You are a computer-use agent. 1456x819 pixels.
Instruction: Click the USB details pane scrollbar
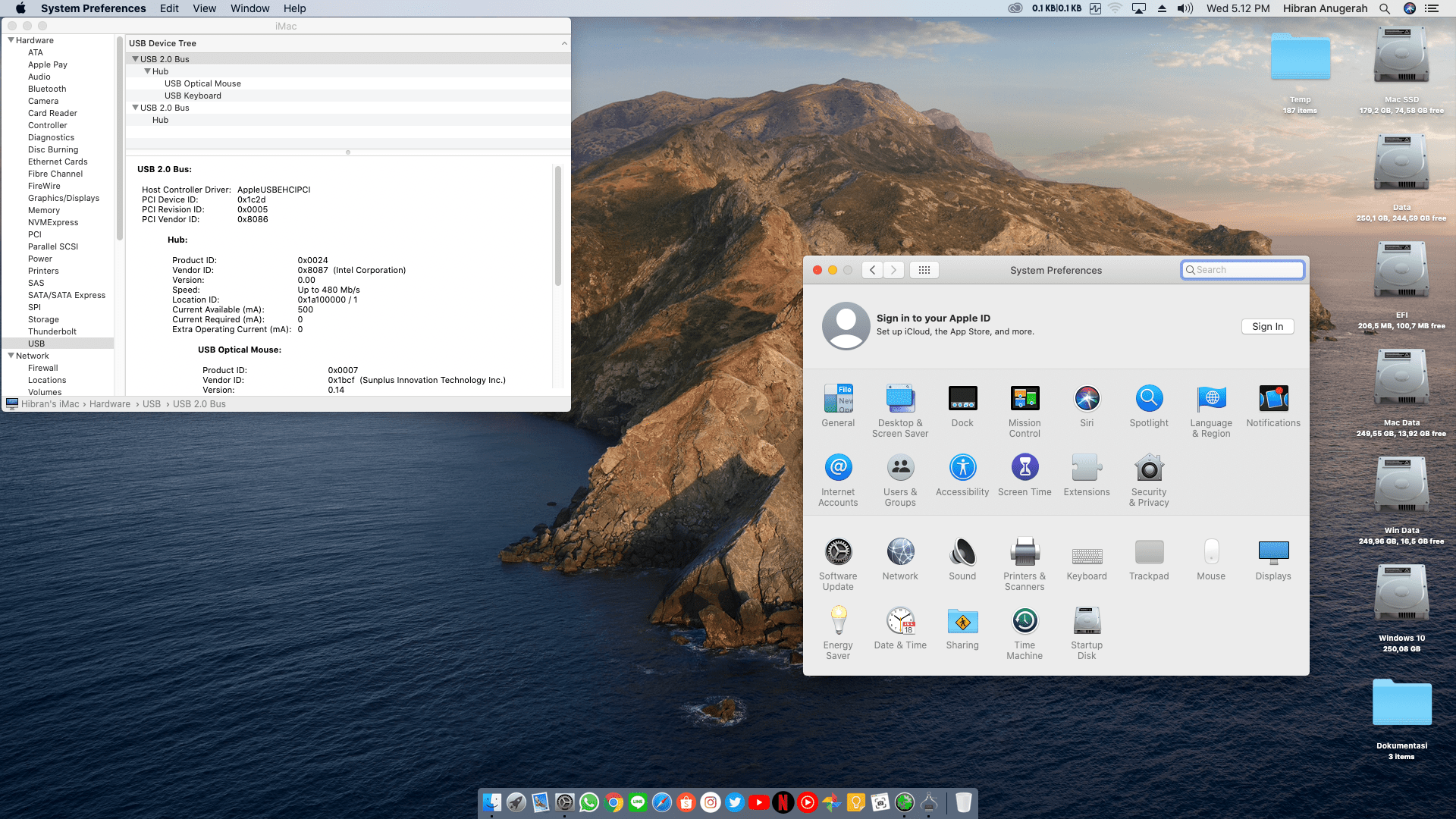[558, 227]
